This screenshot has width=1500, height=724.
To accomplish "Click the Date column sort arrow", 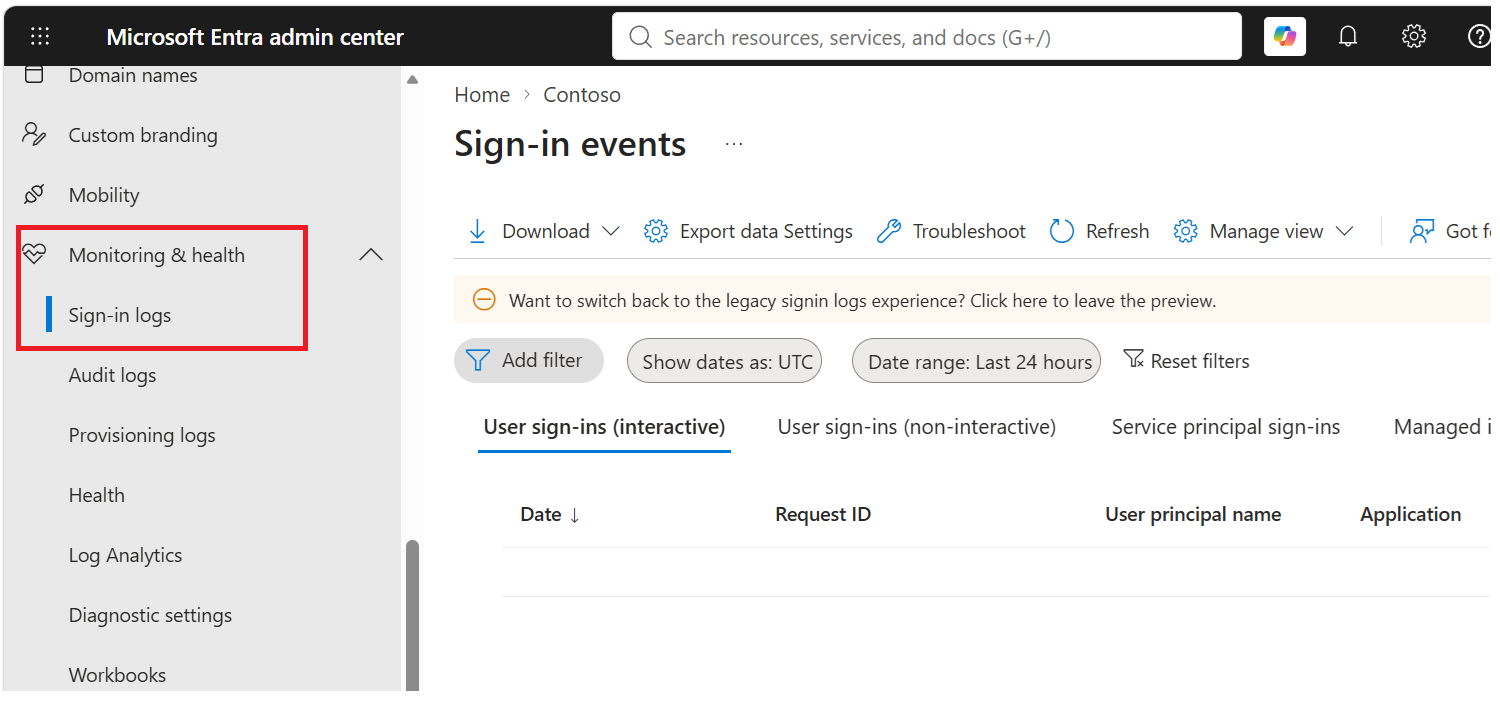I will pos(575,515).
